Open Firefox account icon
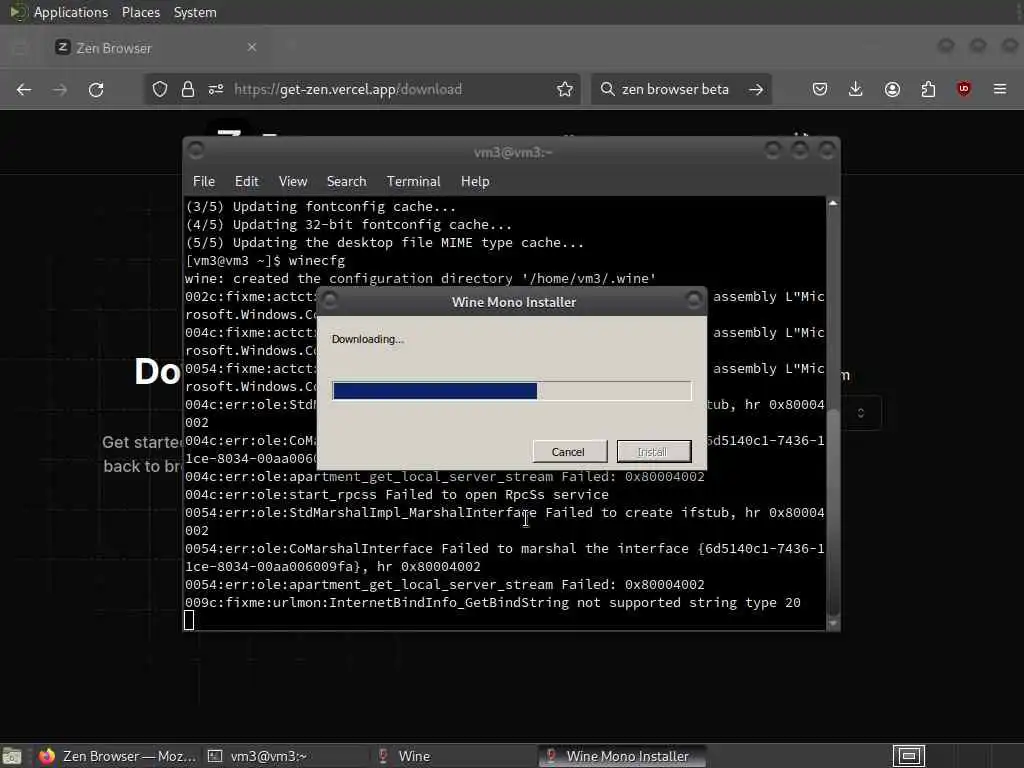 coord(892,89)
